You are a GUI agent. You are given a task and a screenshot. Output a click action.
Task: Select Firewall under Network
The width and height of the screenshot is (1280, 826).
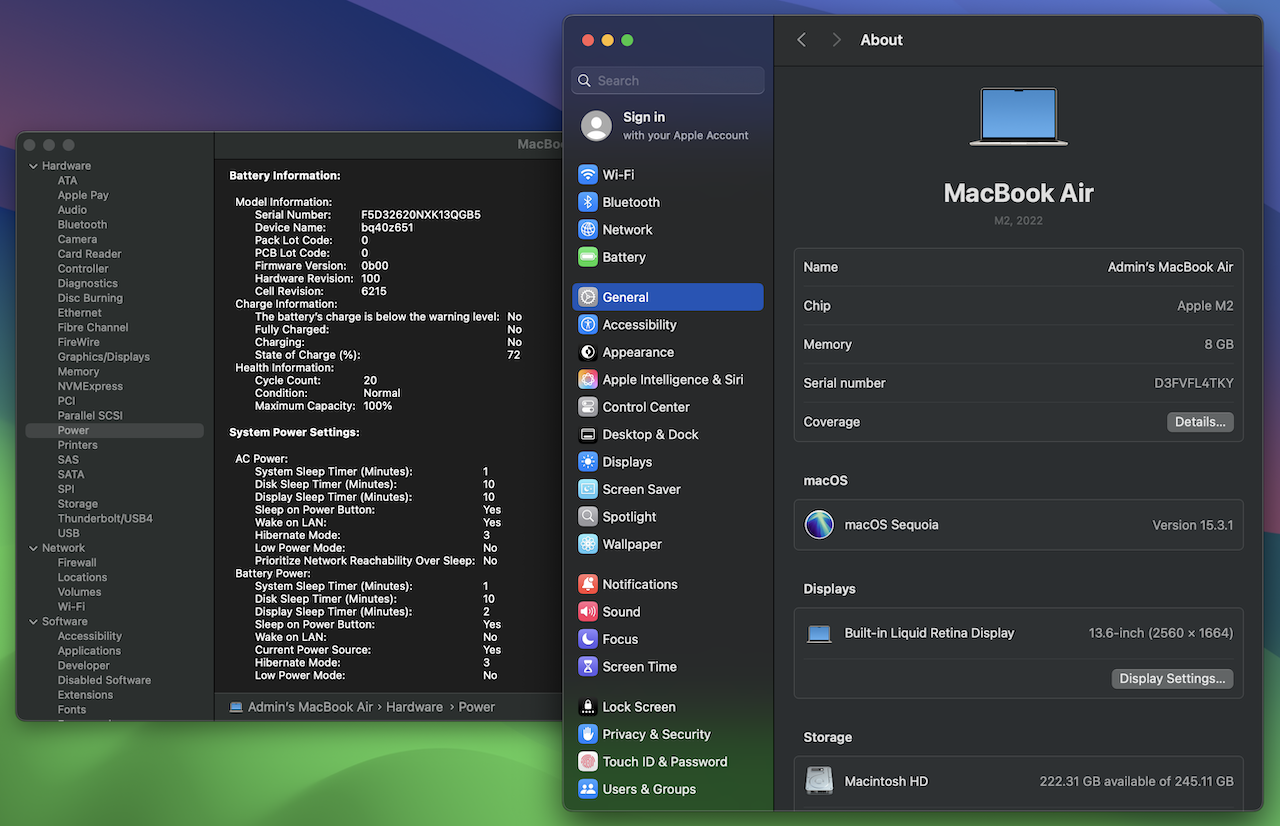77,562
